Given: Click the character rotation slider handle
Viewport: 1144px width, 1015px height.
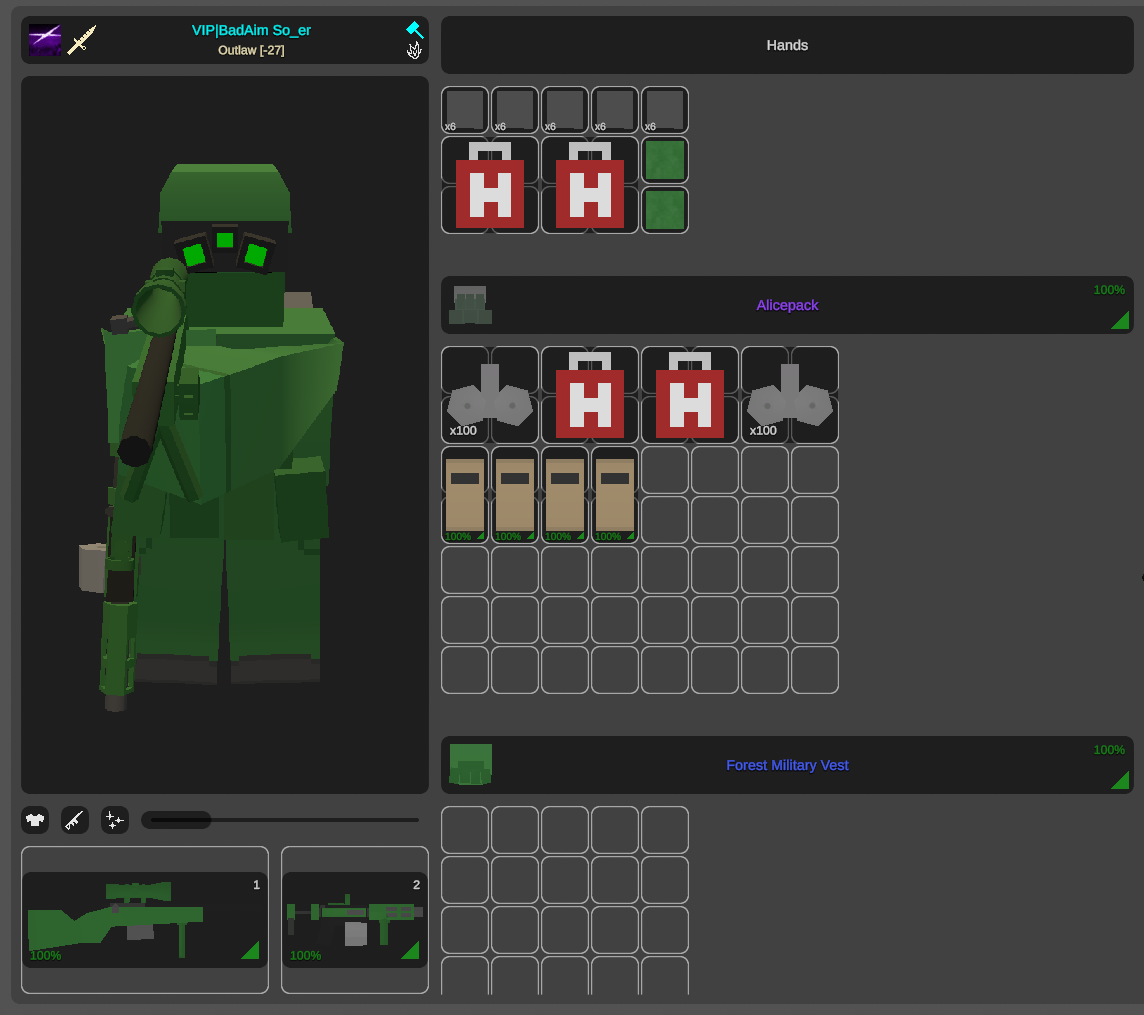Looking at the screenshot, I should click(x=177, y=820).
